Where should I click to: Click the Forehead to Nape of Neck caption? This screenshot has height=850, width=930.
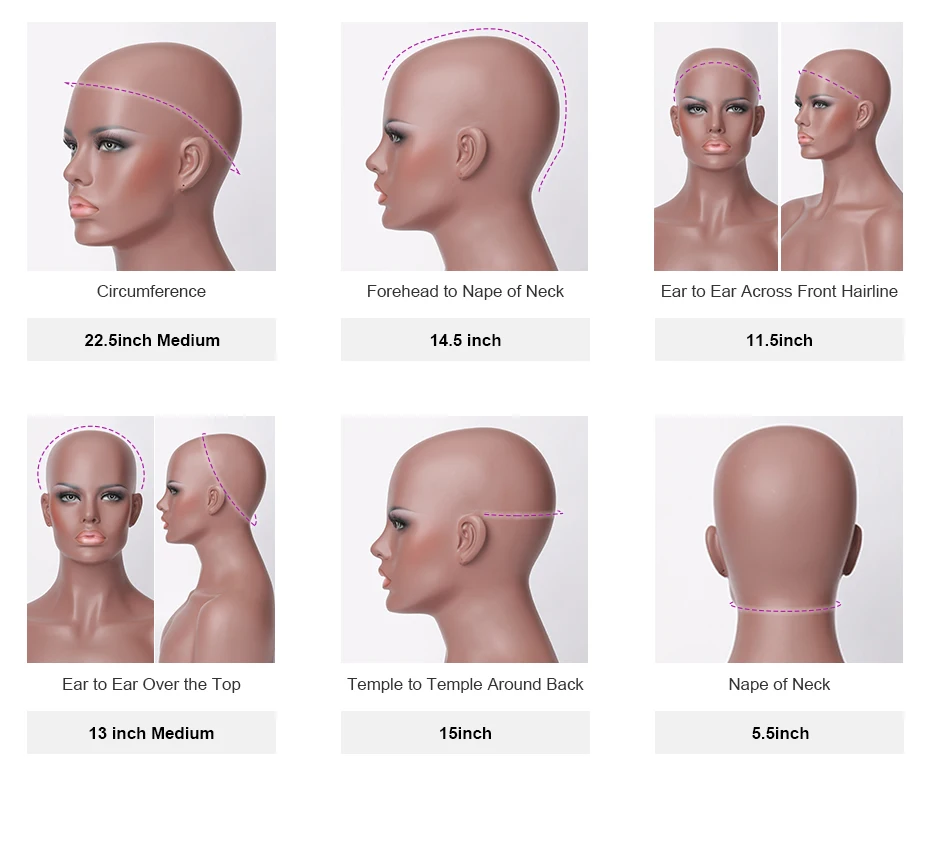[465, 291]
